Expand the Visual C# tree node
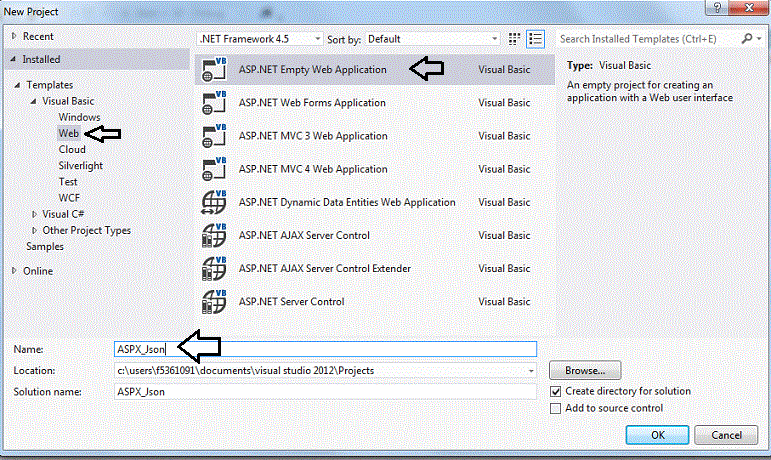 [34, 214]
